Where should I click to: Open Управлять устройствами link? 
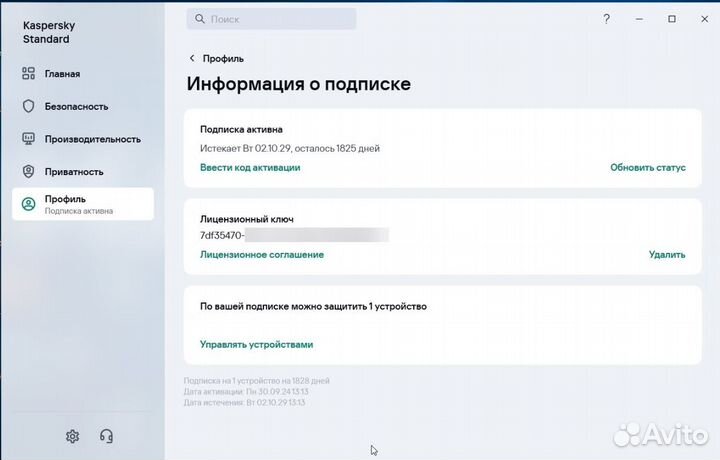[257, 344]
